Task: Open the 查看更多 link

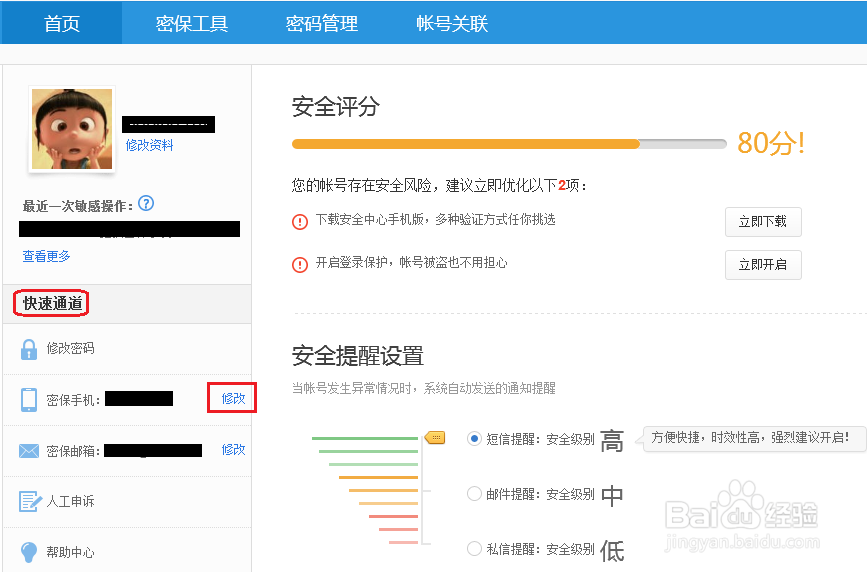Action: coord(47,256)
